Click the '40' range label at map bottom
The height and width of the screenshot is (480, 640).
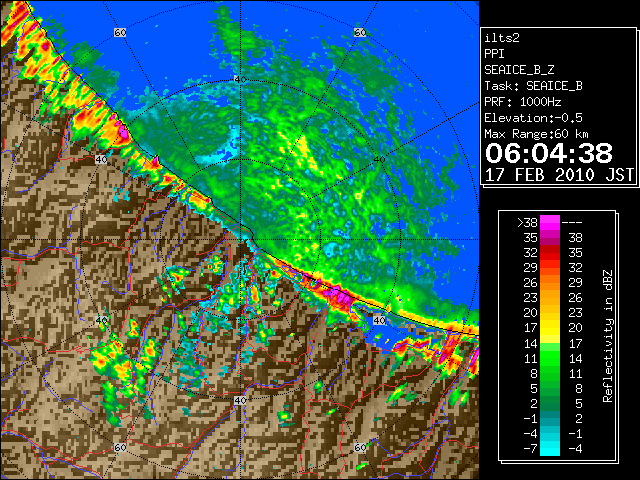click(x=240, y=400)
